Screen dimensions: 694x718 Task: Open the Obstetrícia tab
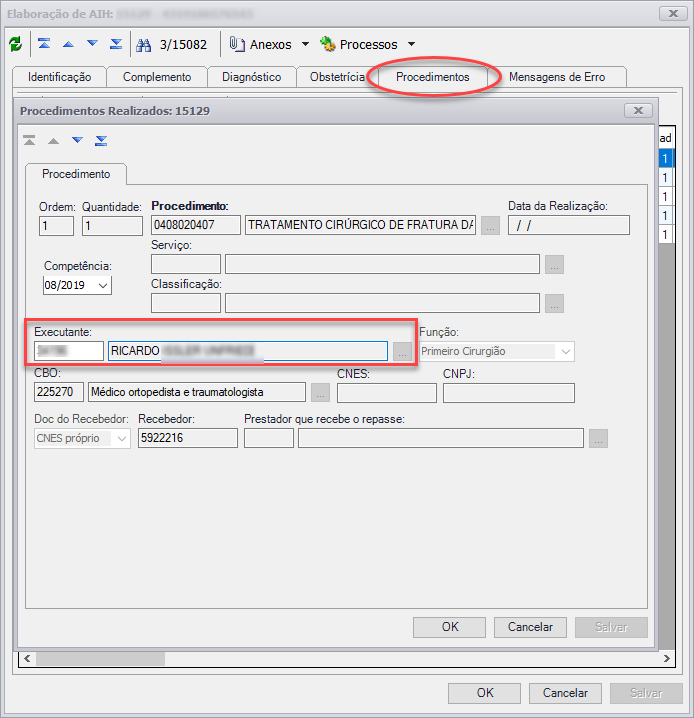coord(337,77)
